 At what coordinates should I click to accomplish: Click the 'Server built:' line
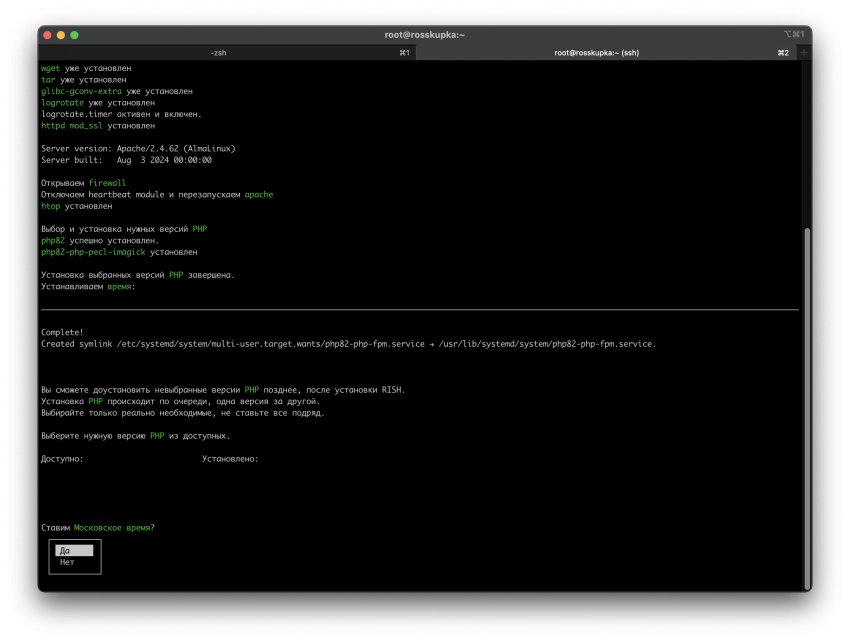click(x=126, y=160)
